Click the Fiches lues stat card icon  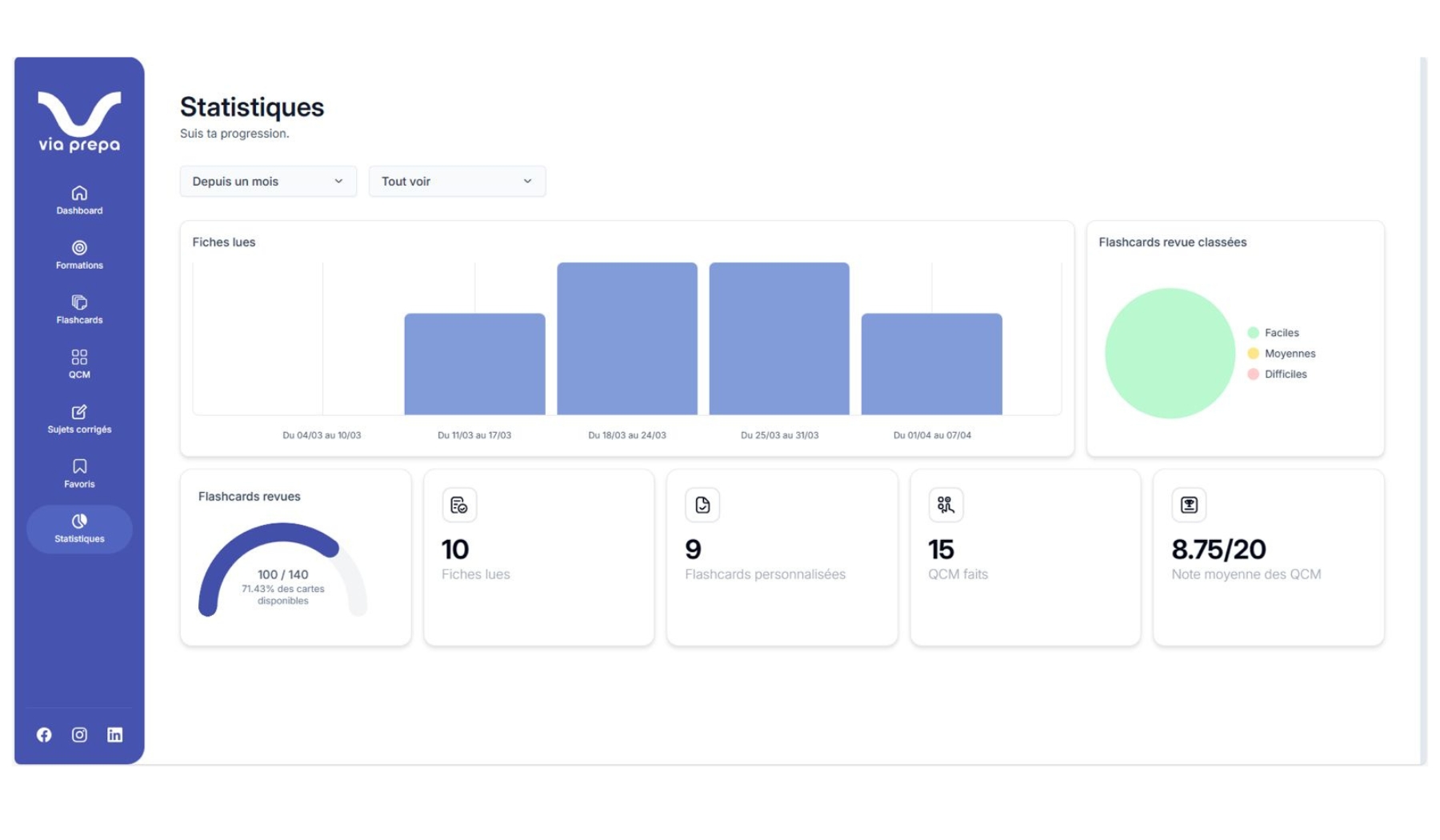click(459, 505)
